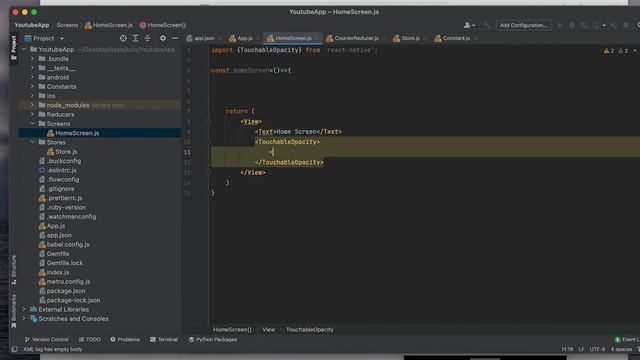
Task: Click the Debug bug icon in toolbar
Action: (572, 25)
